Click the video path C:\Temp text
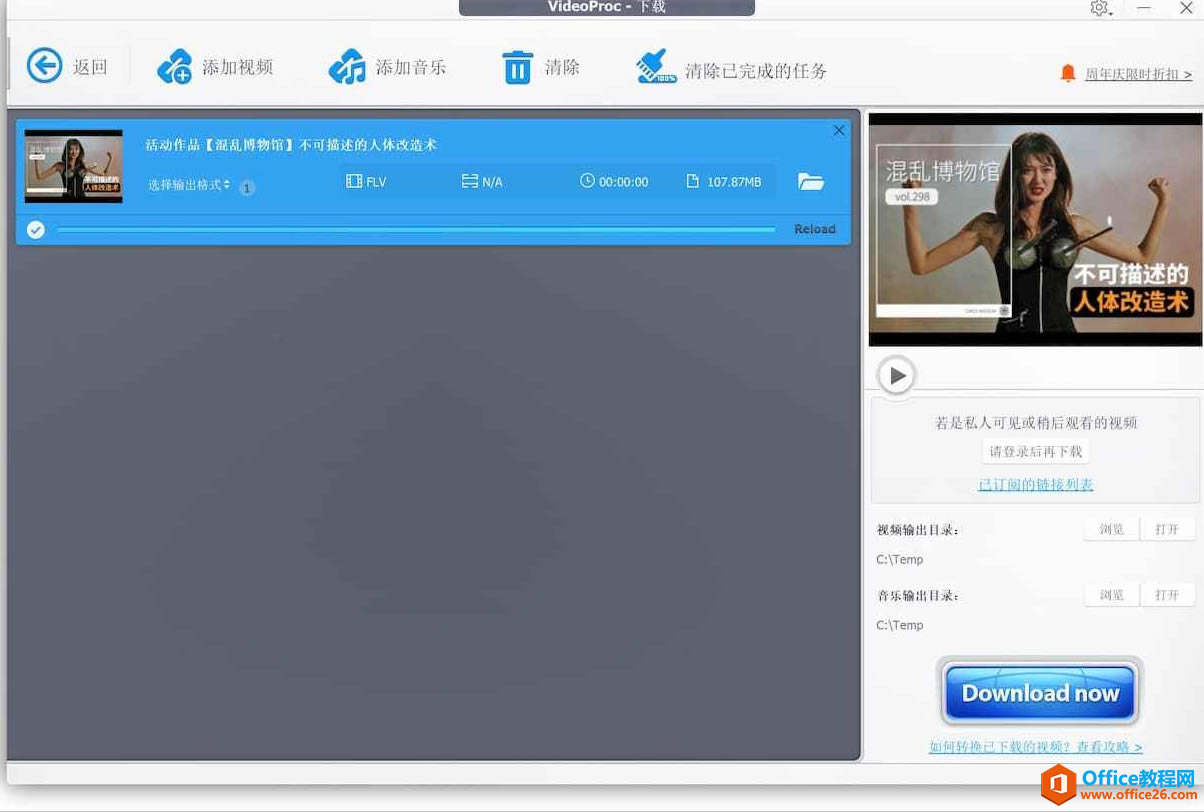Image resolution: width=1204 pixels, height=812 pixels. [900, 559]
